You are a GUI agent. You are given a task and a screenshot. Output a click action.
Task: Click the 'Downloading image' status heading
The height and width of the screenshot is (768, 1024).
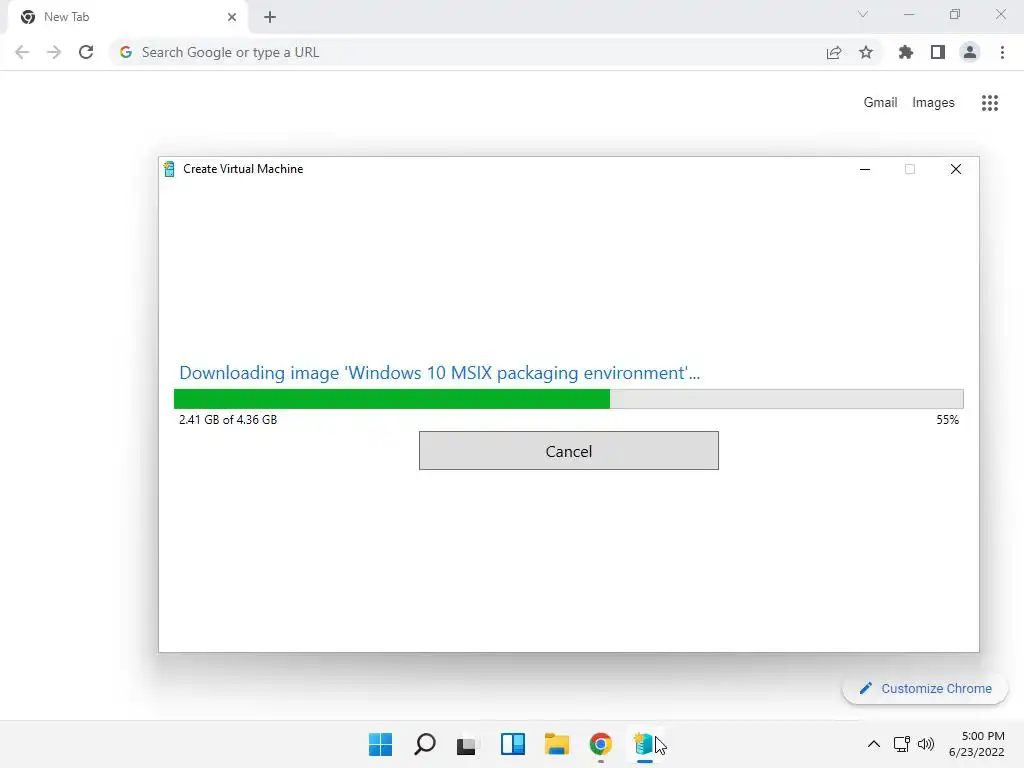(x=440, y=373)
